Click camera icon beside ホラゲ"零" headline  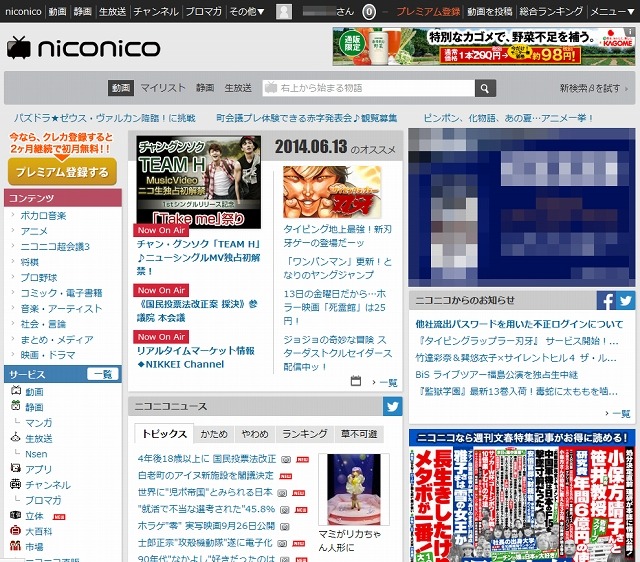tap(284, 527)
